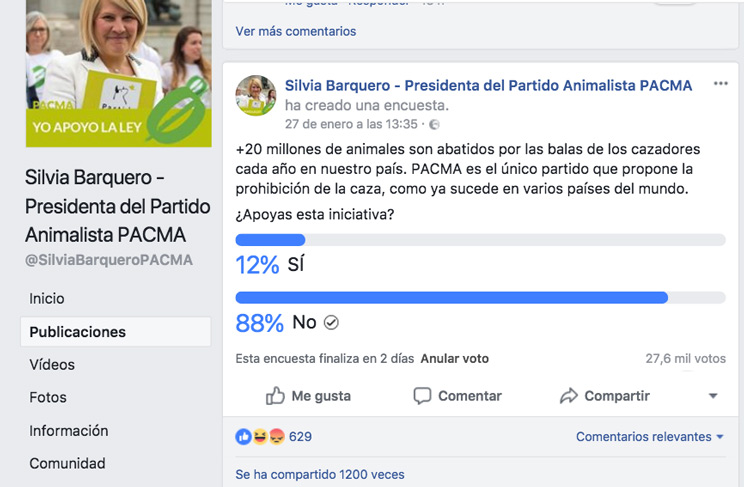Click the post reaction emoji icons
The height and width of the screenshot is (487, 744).
(x=260, y=437)
